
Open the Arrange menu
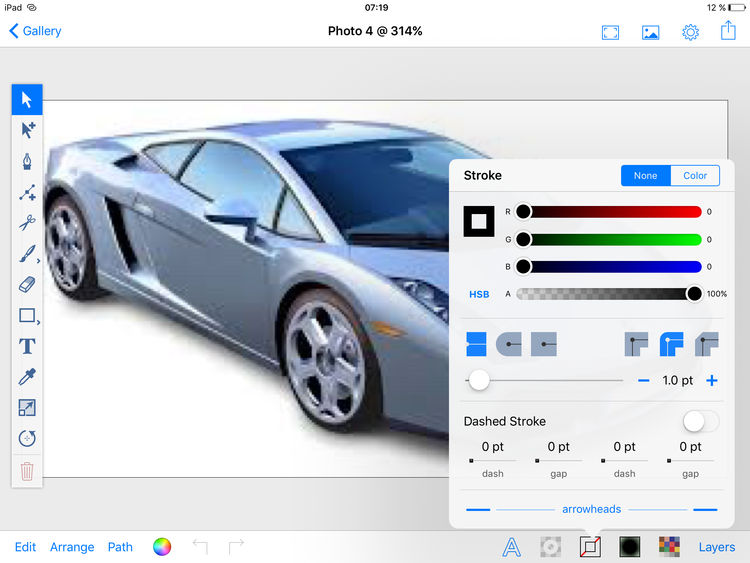pyautogui.click(x=72, y=547)
